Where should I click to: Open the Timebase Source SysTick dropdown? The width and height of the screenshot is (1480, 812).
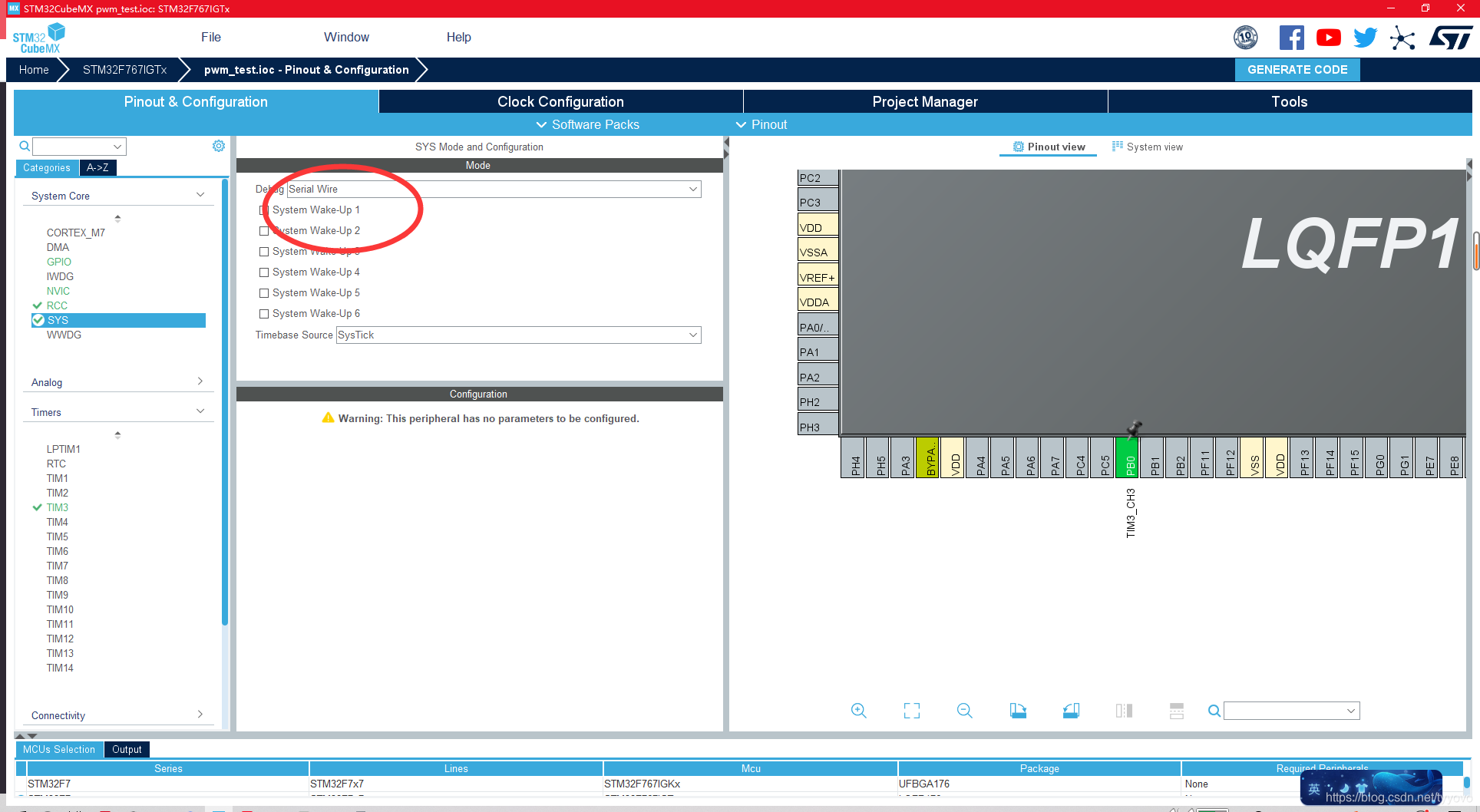point(518,335)
